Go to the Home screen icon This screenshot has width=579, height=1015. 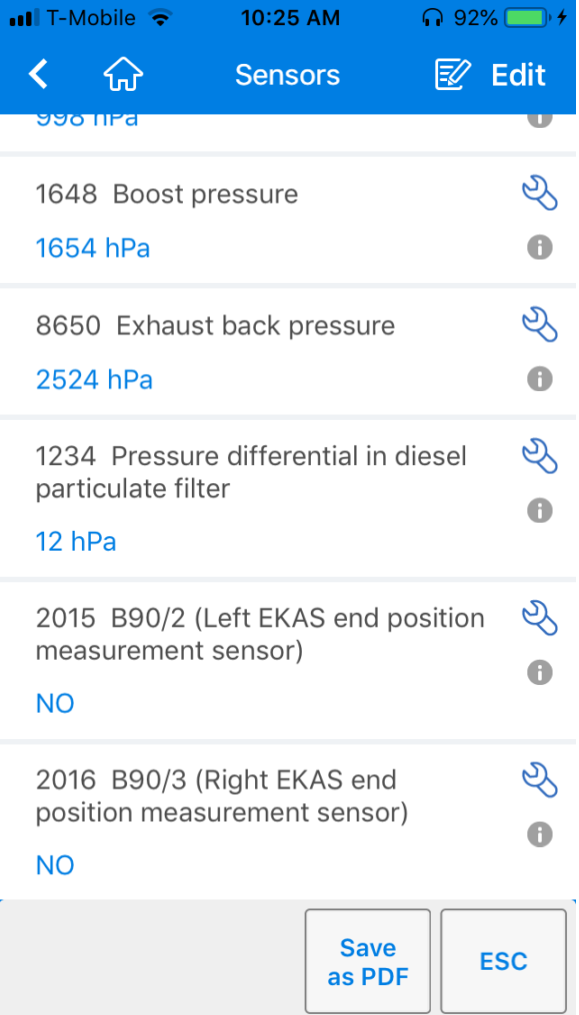coord(123,75)
